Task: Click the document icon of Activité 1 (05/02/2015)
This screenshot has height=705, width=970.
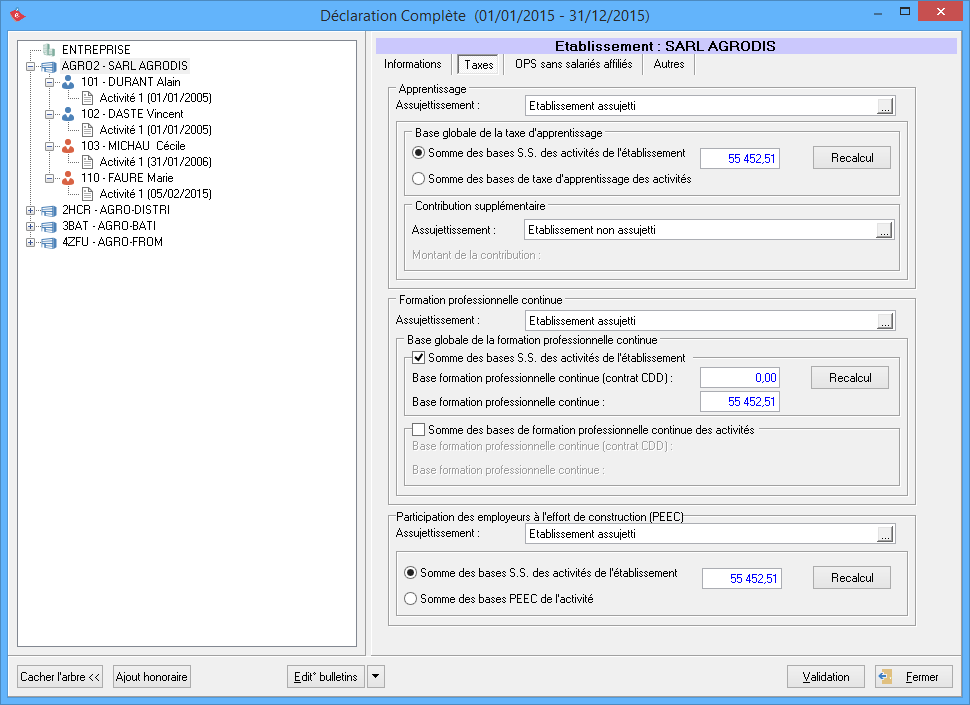Action: pos(87,194)
